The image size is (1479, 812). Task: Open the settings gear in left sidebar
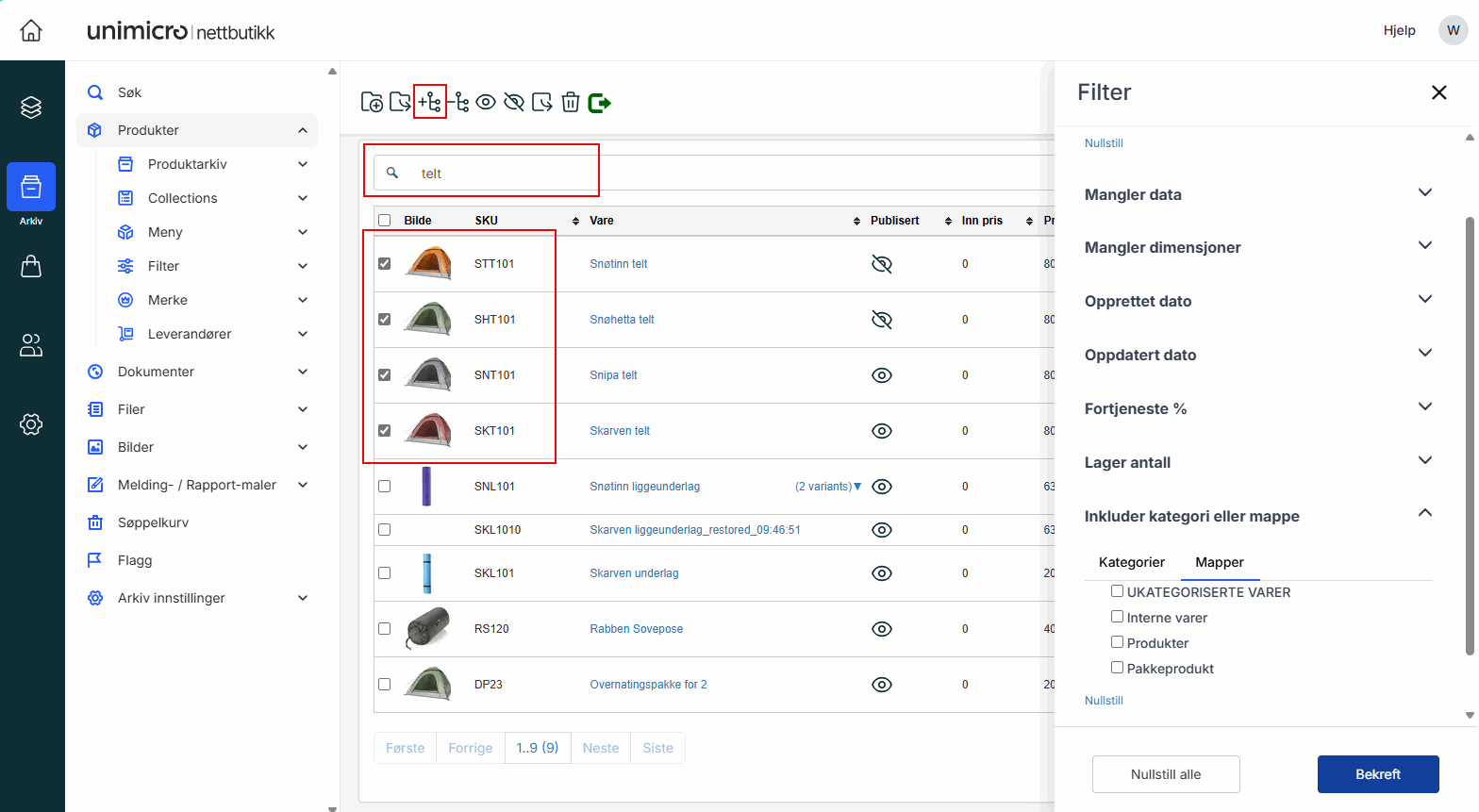tap(31, 424)
